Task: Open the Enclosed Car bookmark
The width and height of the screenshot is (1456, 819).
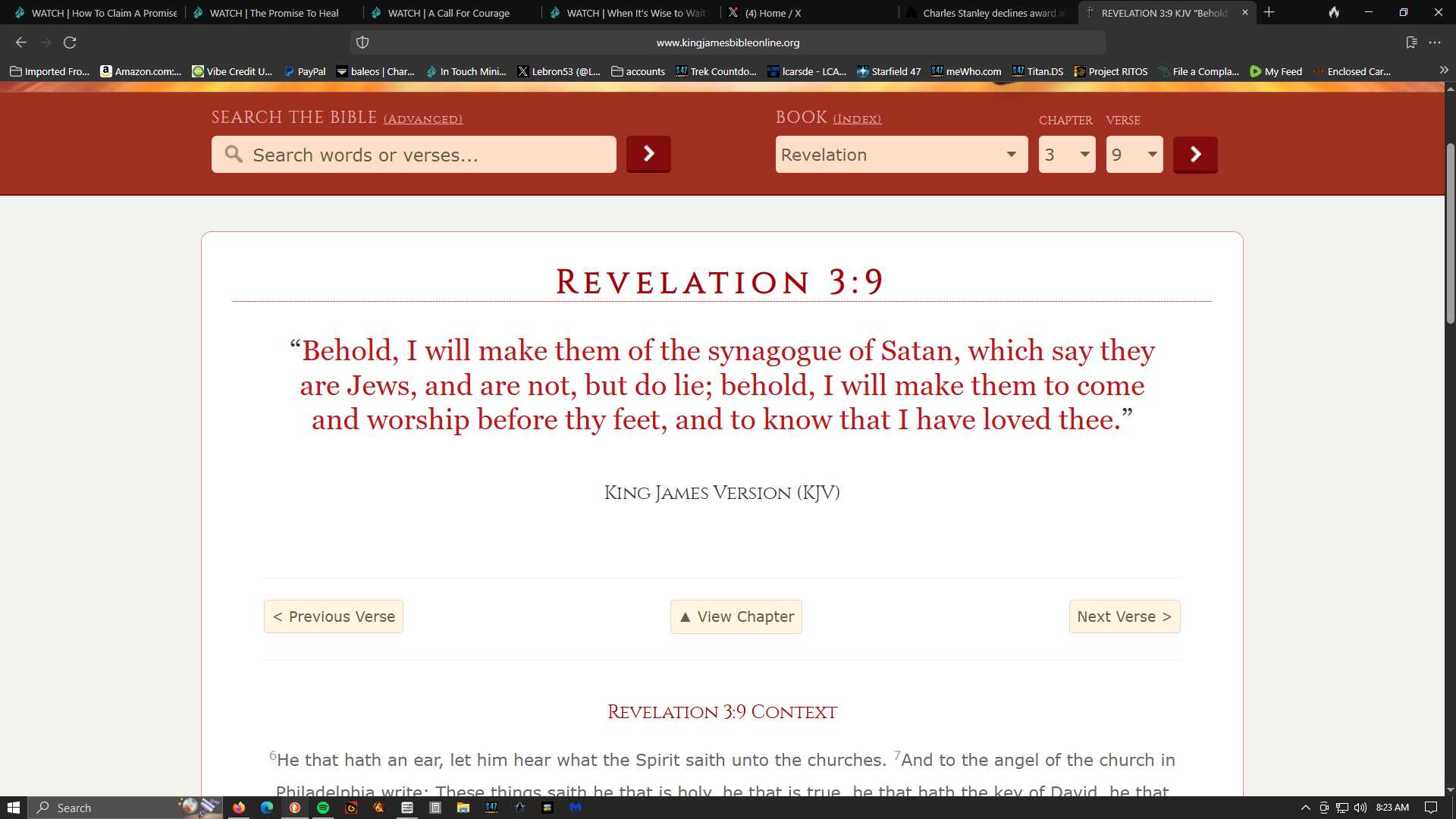Action: click(1351, 71)
